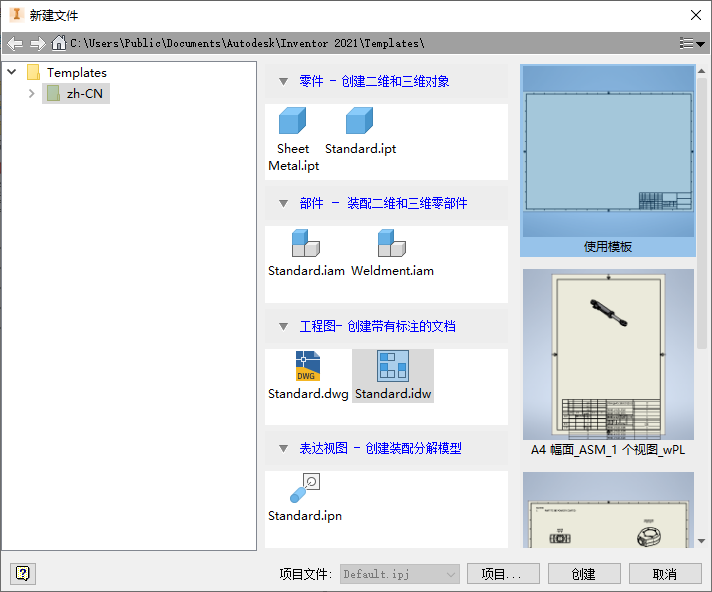Image resolution: width=712 pixels, height=592 pixels.
Task: Click the 项目... button
Action: tap(503, 574)
